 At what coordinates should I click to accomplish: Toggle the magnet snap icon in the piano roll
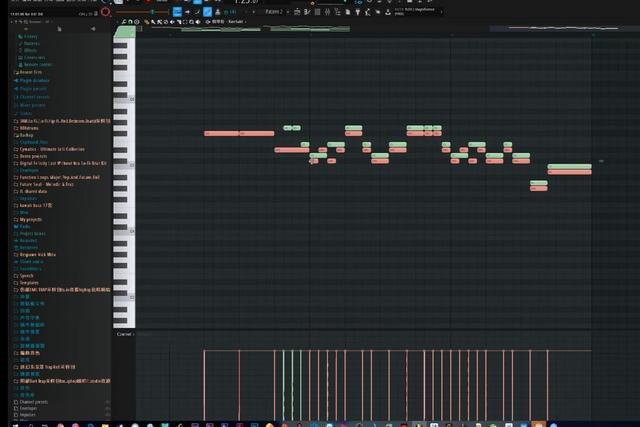pos(130,22)
